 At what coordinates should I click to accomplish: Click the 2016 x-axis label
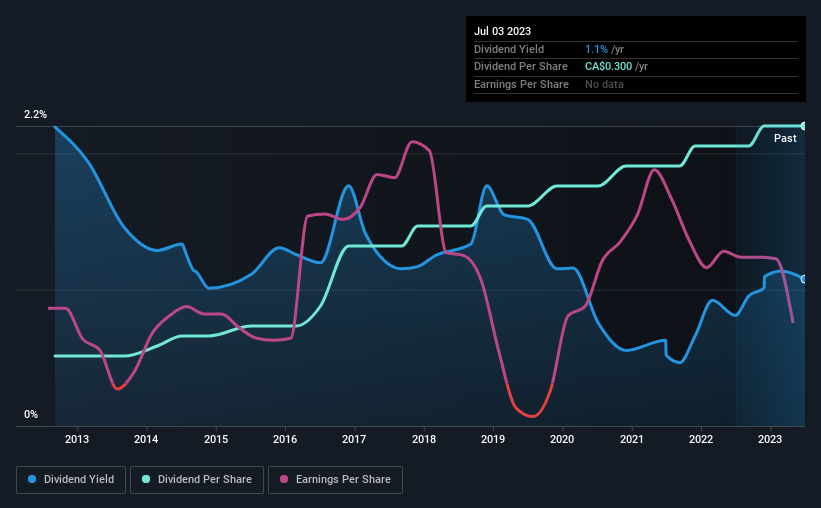tap(285, 439)
